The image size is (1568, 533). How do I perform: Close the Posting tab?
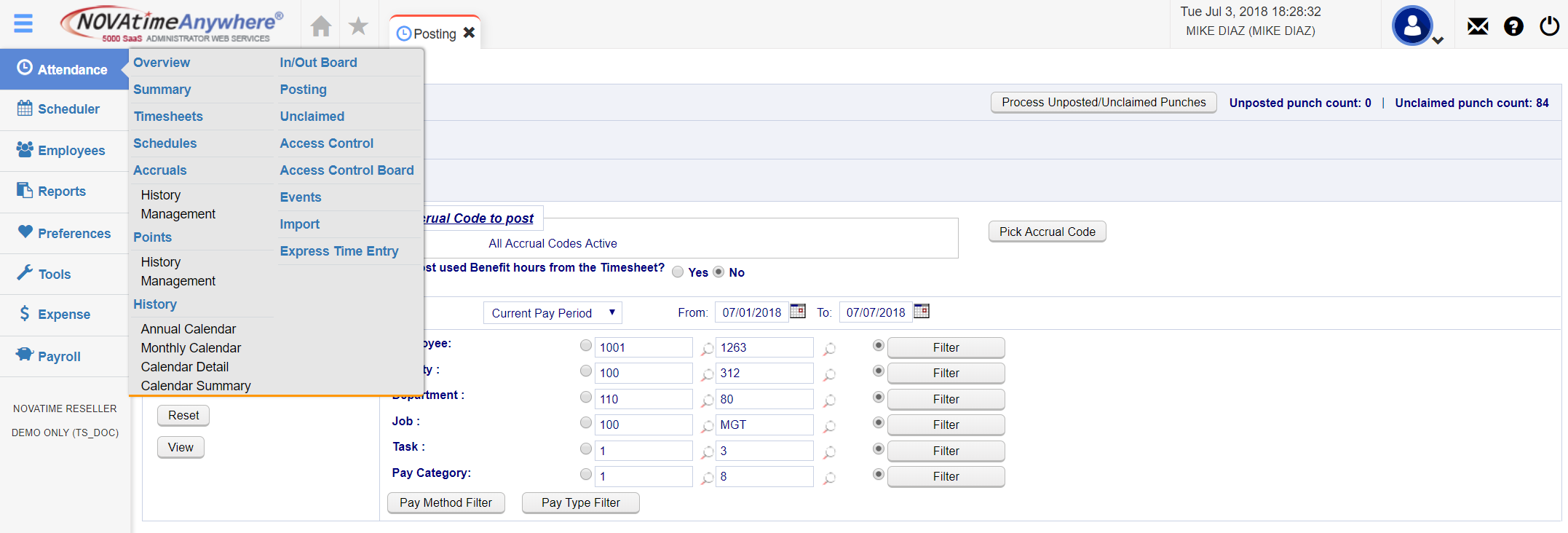470,33
